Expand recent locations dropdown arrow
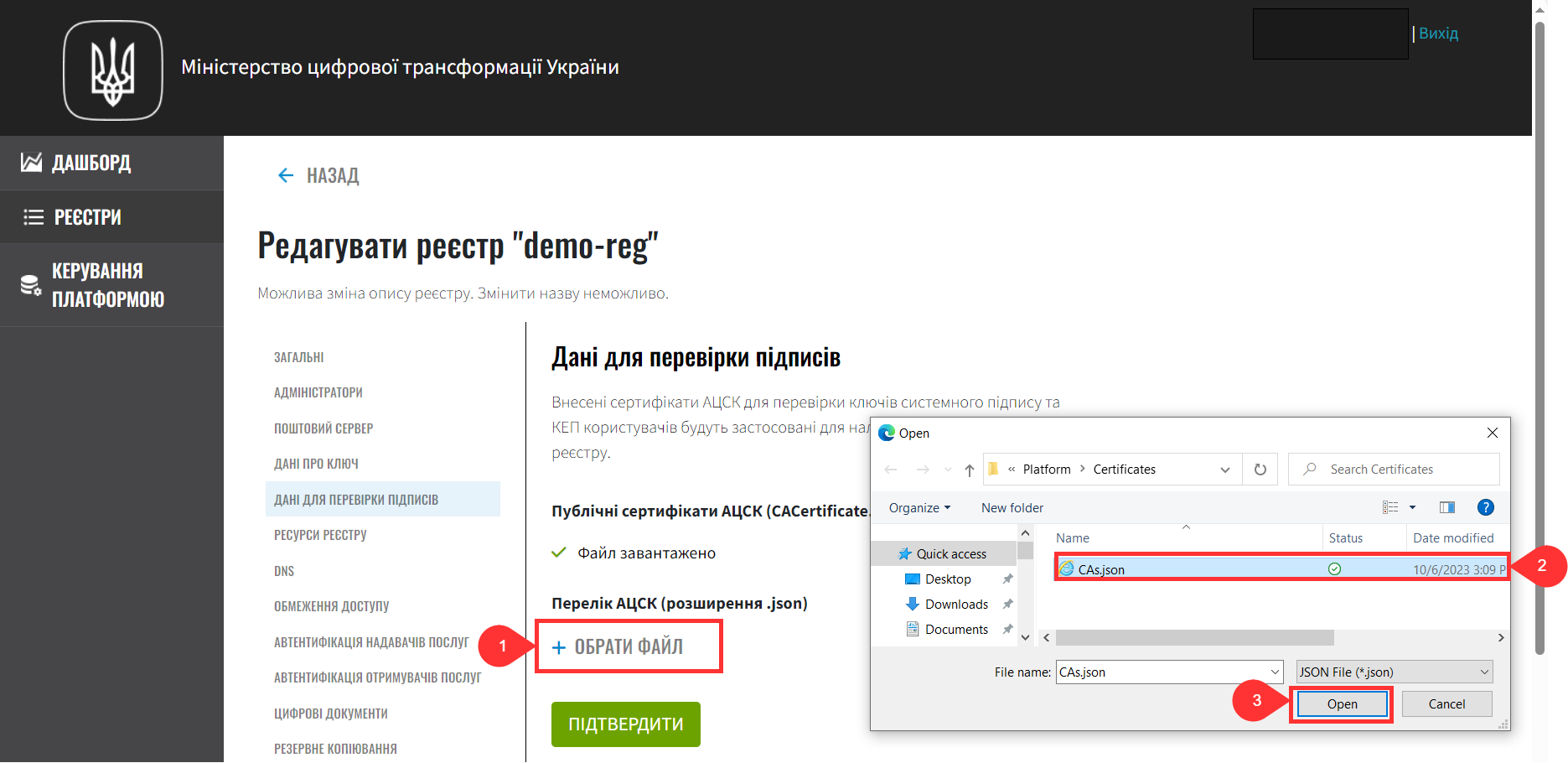Image resolution: width=1568 pixels, height=763 pixels. pos(948,470)
